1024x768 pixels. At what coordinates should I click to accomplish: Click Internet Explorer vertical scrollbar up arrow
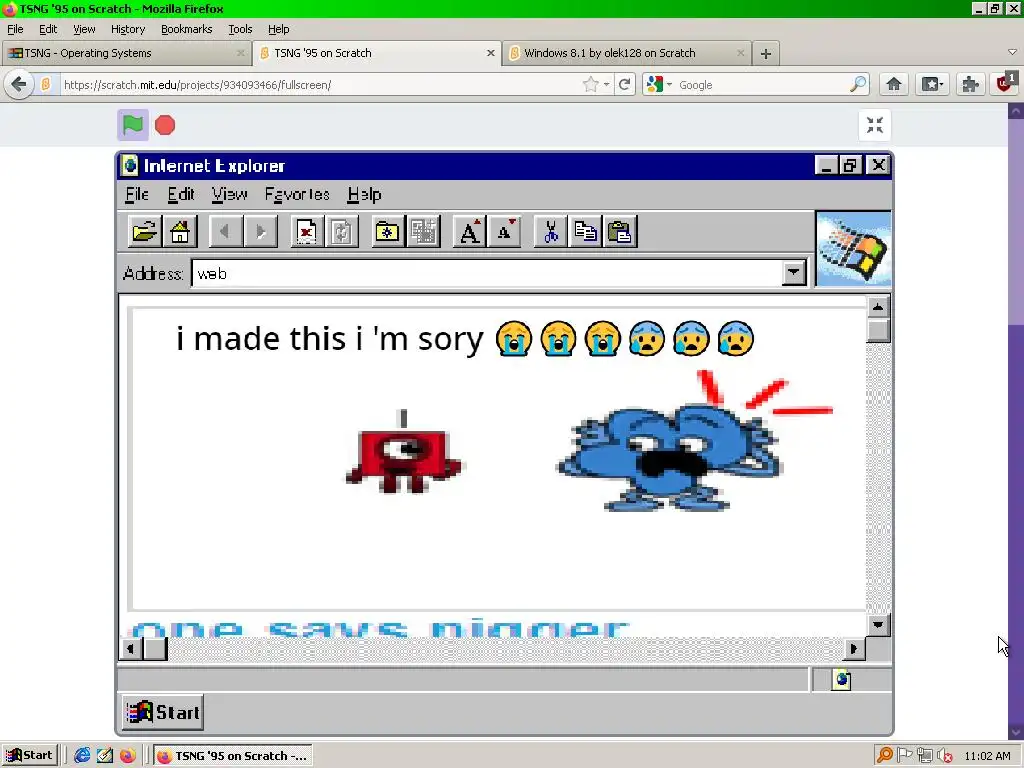tap(878, 306)
